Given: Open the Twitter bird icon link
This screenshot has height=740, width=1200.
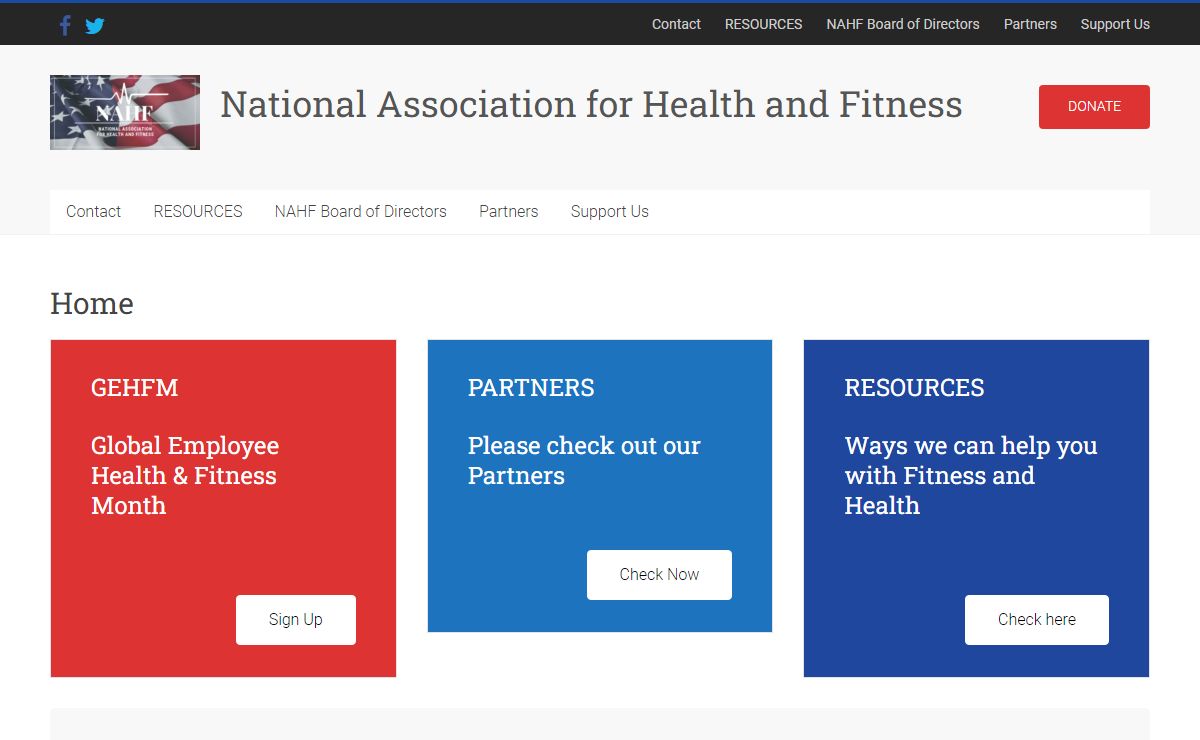Looking at the screenshot, I should coord(95,26).
